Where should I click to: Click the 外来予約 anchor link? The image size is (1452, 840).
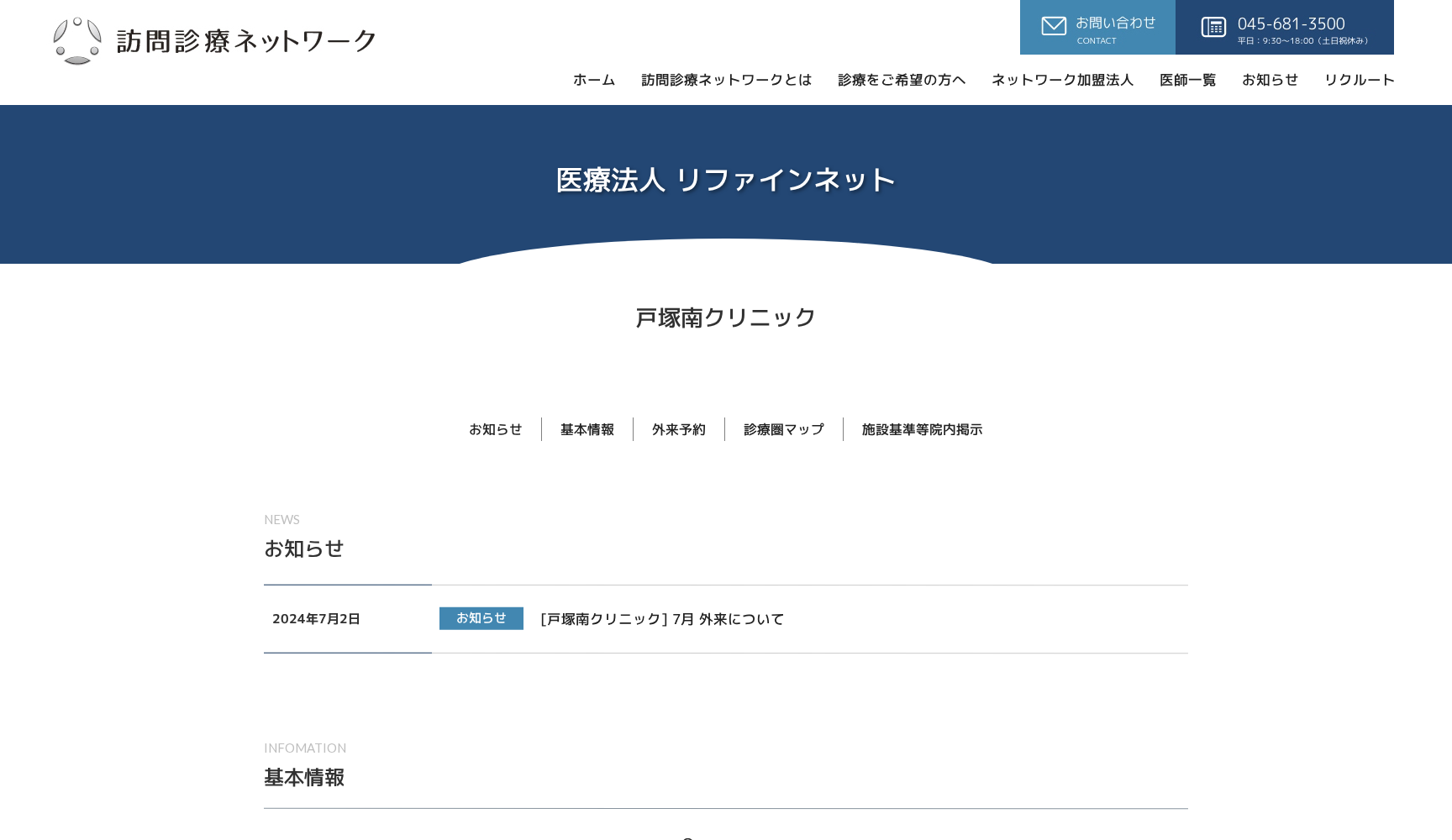tap(678, 429)
